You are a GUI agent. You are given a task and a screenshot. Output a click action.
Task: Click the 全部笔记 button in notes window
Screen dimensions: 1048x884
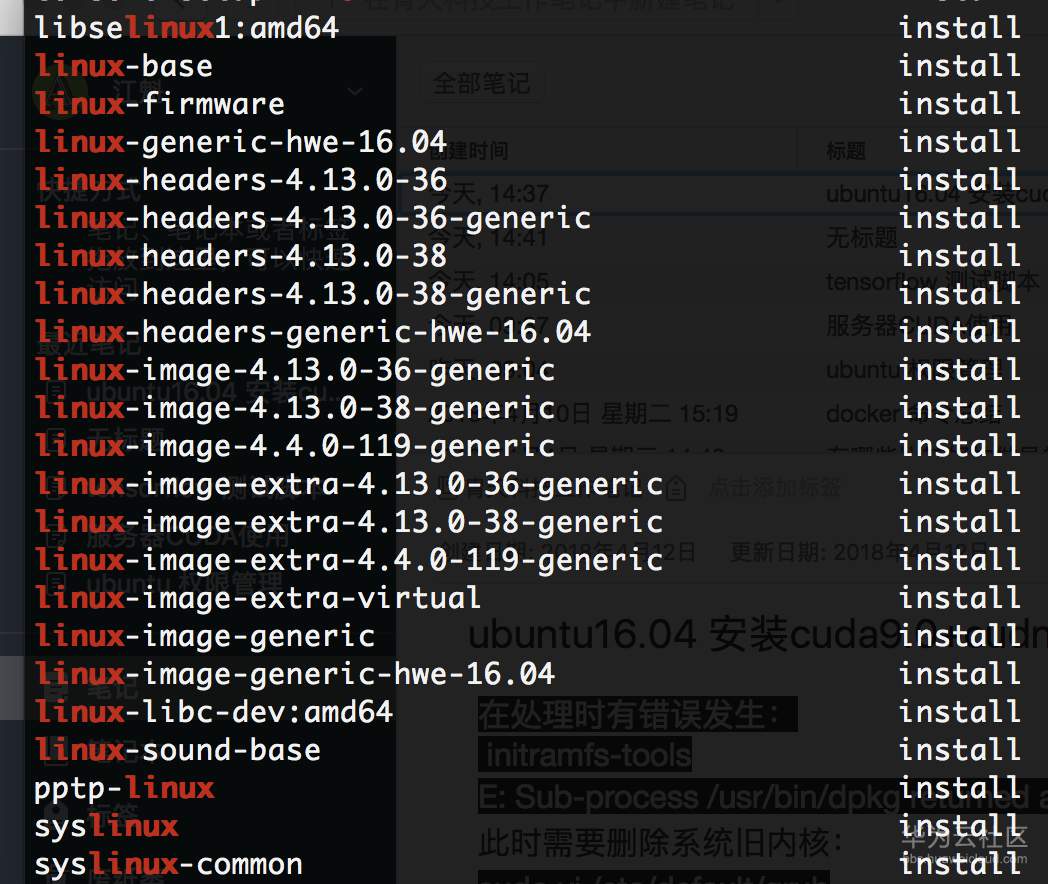pyautogui.click(x=482, y=84)
